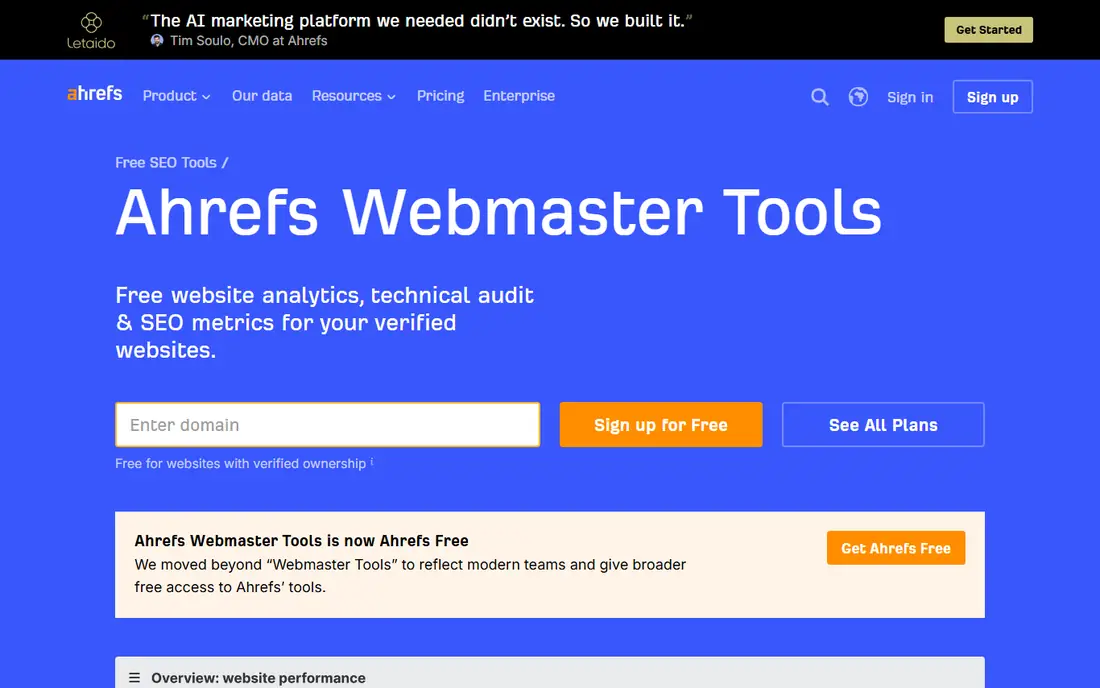Screen dimensions: 1100x688
Task: Click the Sign in link
Action: (x=910, y=97)
